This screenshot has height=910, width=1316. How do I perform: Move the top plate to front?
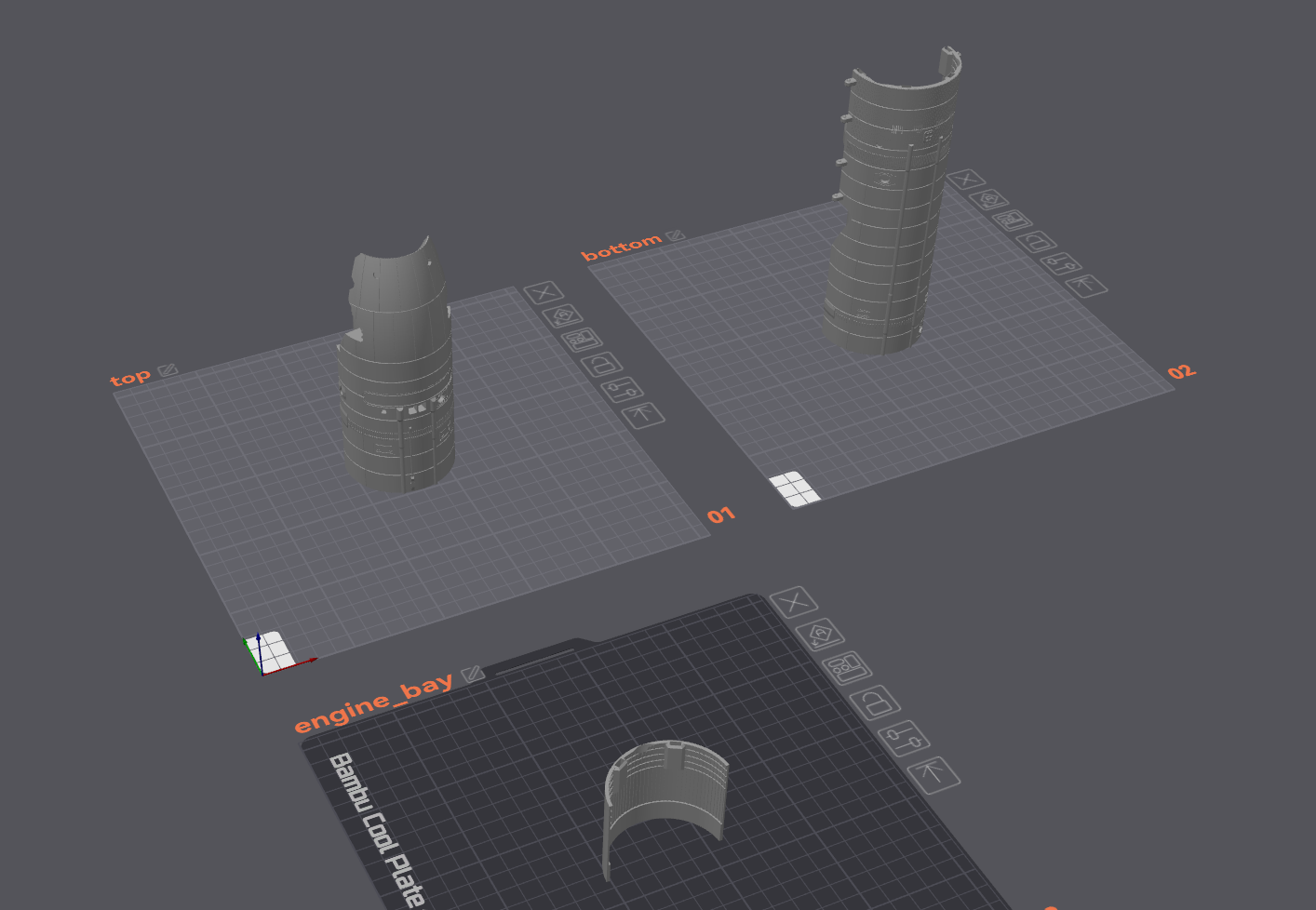click(642, 414)
